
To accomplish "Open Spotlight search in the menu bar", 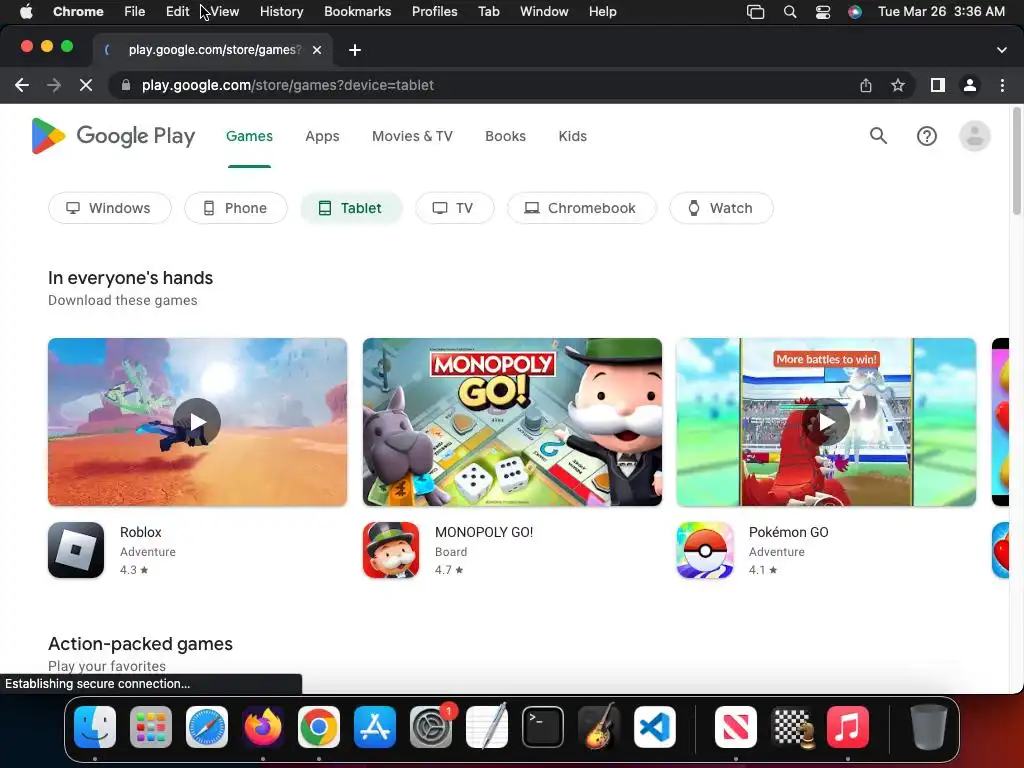I will pyautogui.click(x=790, y=12).
